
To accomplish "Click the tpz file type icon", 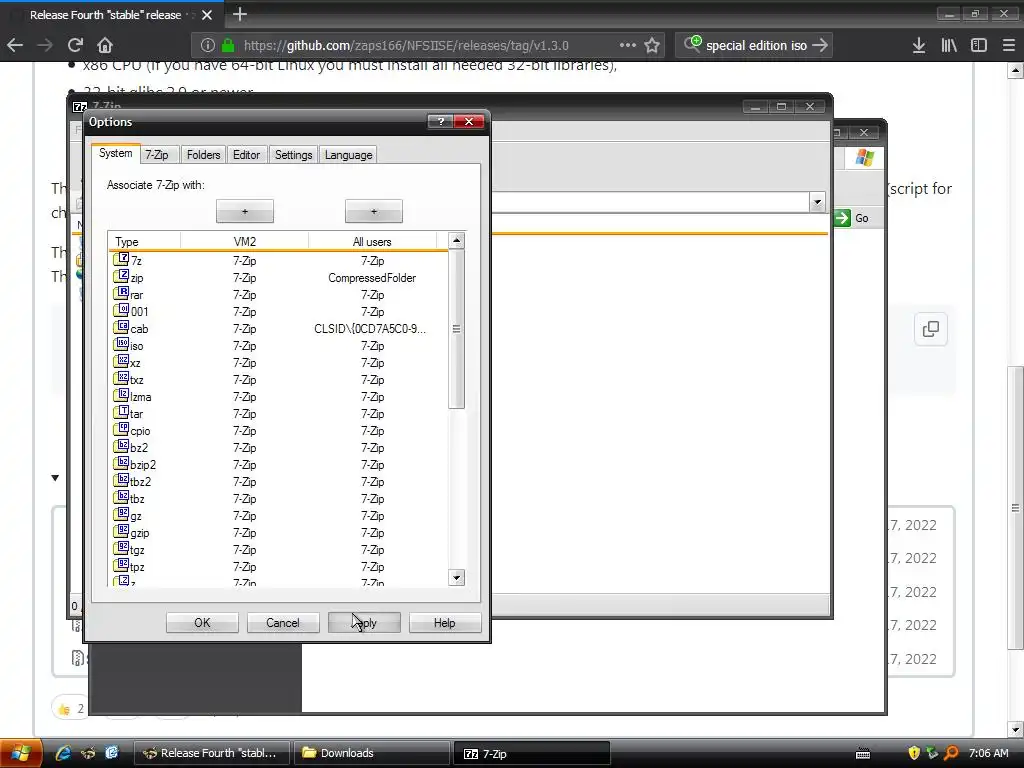I will point(121,565).
